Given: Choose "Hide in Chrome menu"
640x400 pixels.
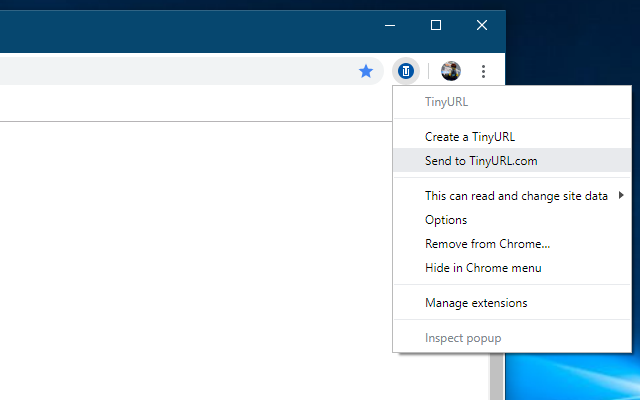Looking at the screenshot, I should tap(512, 268).
